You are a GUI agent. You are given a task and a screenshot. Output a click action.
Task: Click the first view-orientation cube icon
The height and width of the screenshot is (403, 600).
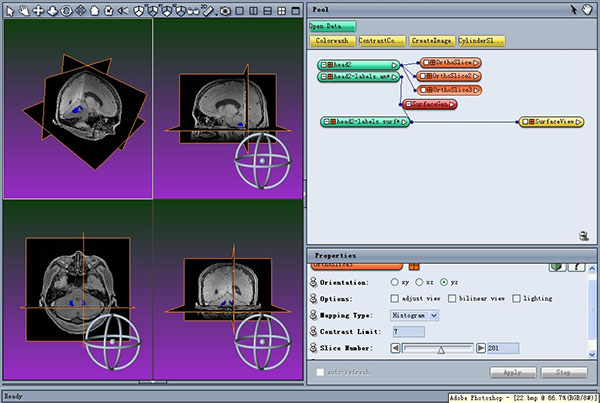[139, 11]
